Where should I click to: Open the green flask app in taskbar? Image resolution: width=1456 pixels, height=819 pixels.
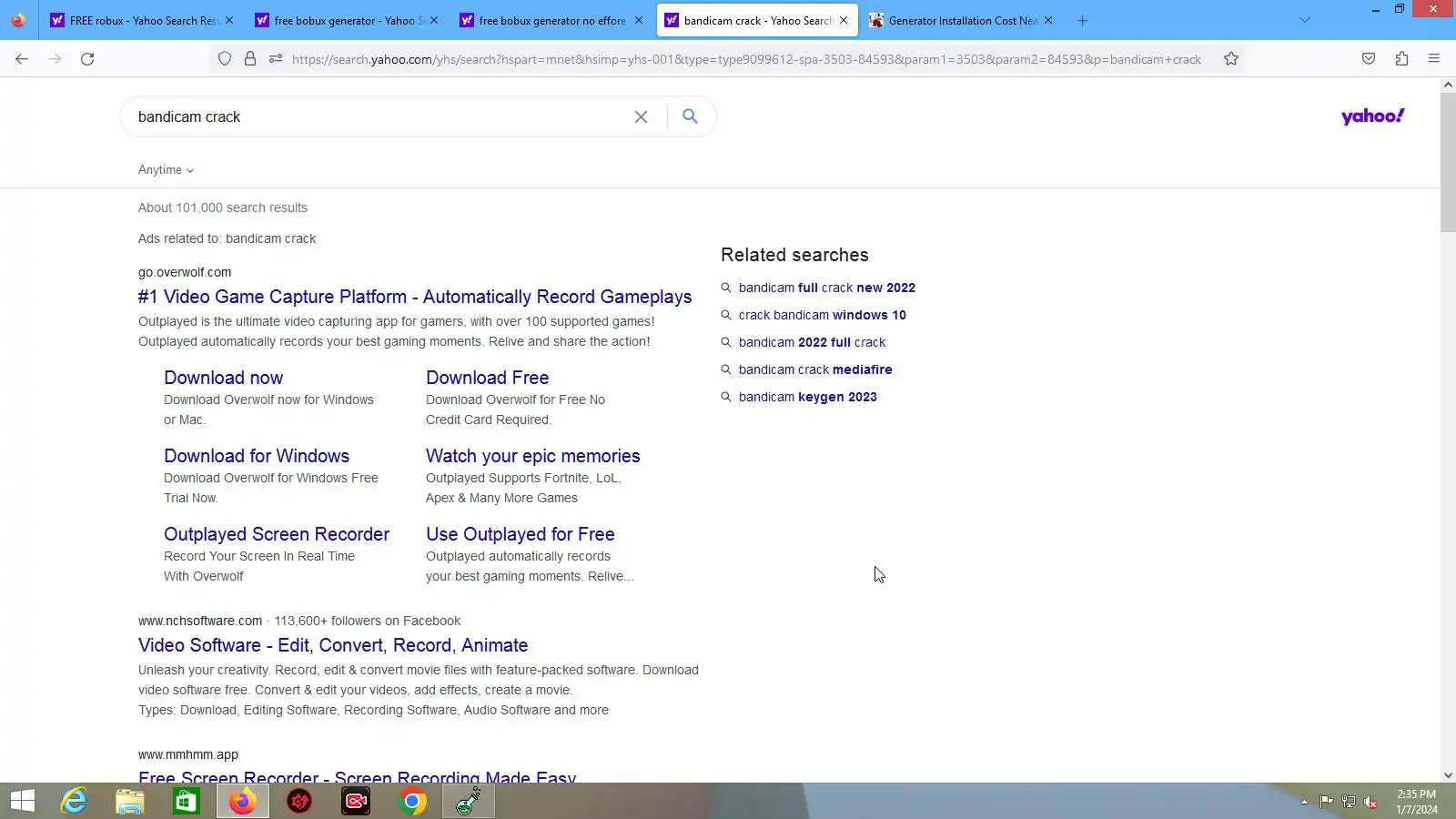tap(469, 801)
